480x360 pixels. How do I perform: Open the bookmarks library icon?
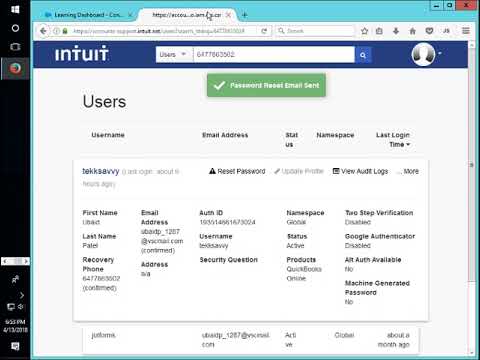pos(379,31)
